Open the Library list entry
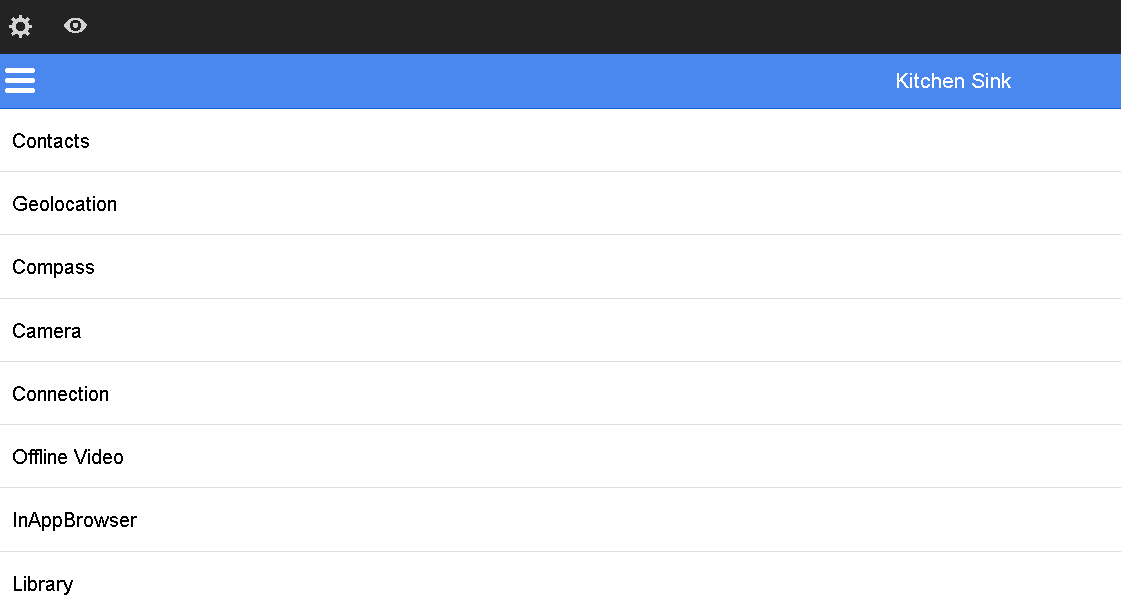1121x605 pixels. click(x=560, y=583)
